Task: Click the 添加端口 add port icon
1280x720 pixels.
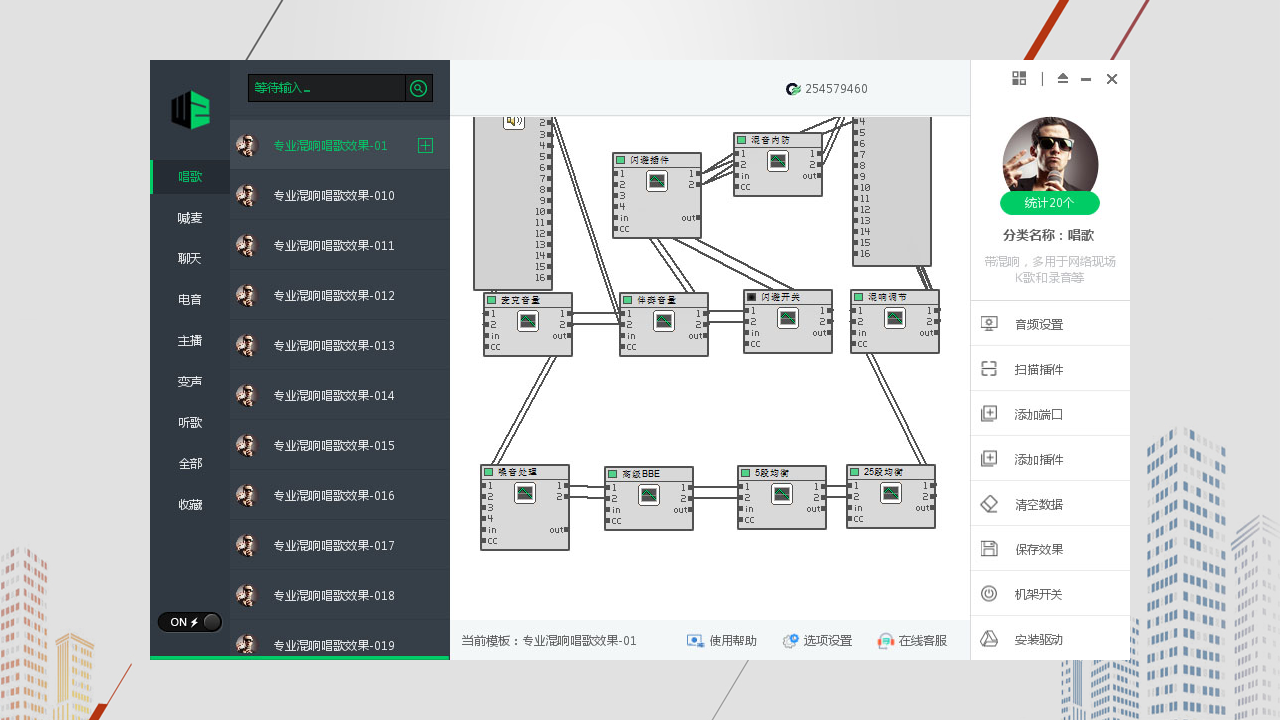Action: coord(989,413)
